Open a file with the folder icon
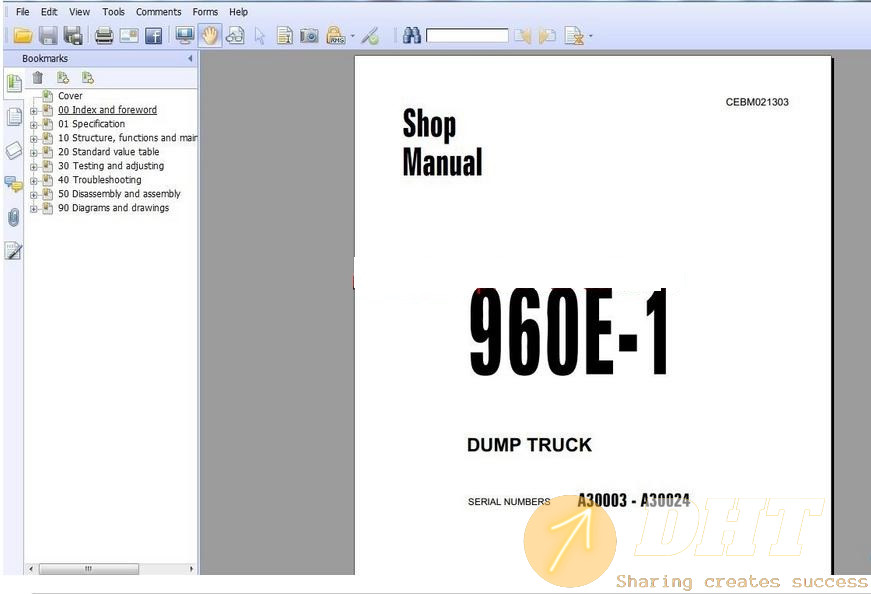This screenshot has height=594, width=871. [x=23, y=36]
